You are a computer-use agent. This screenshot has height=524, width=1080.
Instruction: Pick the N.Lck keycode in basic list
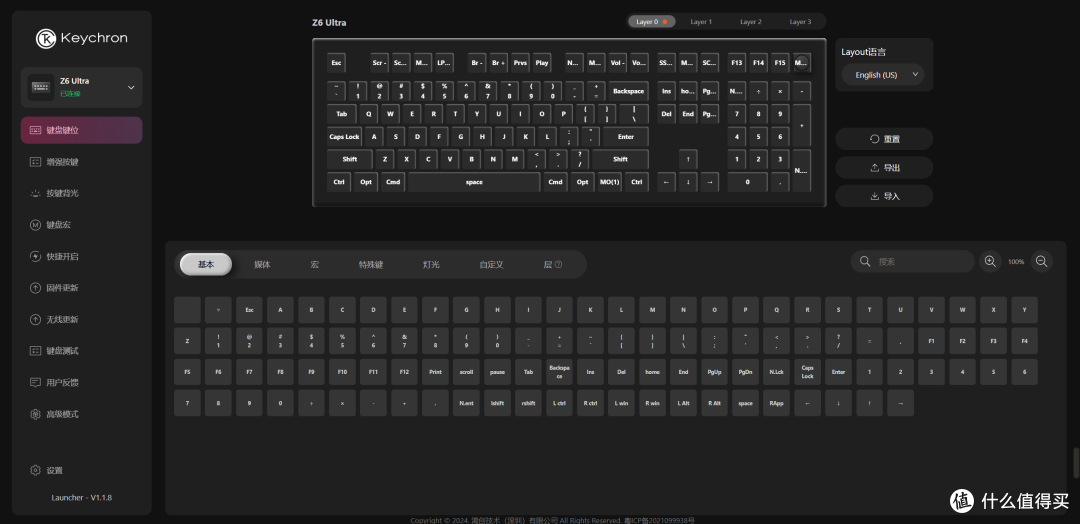point(776,372)
